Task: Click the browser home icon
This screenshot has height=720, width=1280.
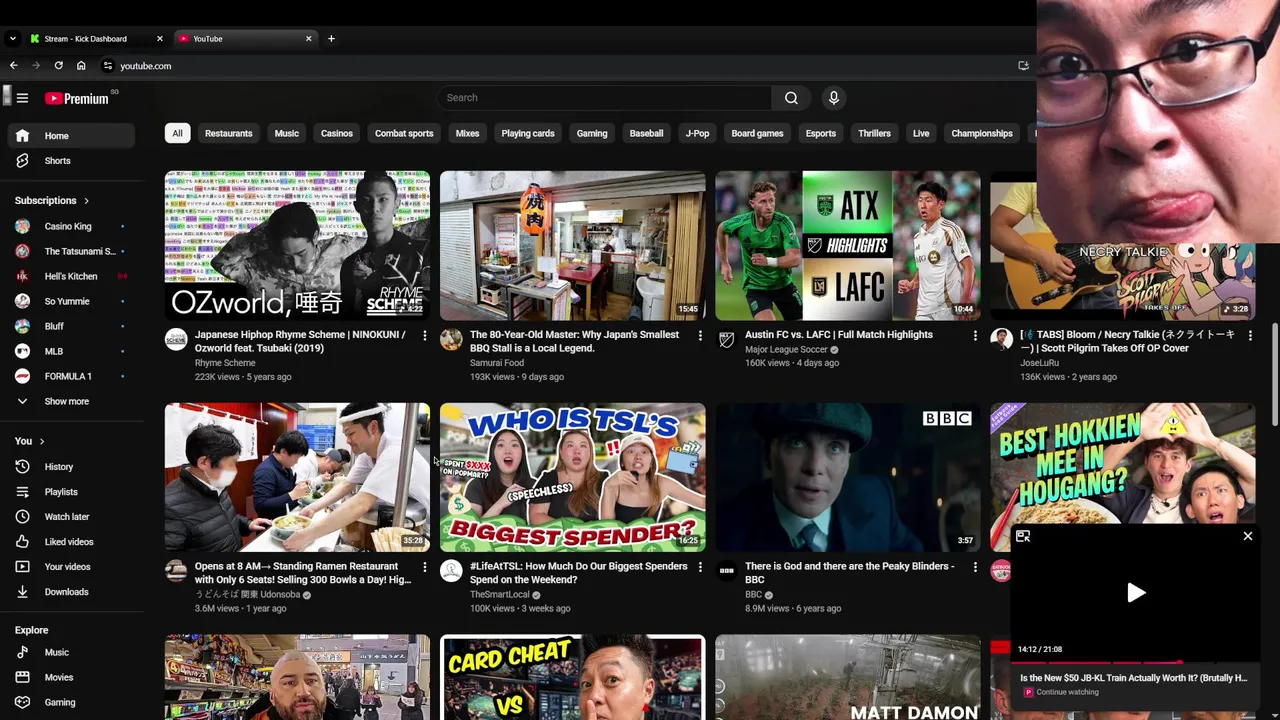Action: pyautogui.click(x=81, y=66)
